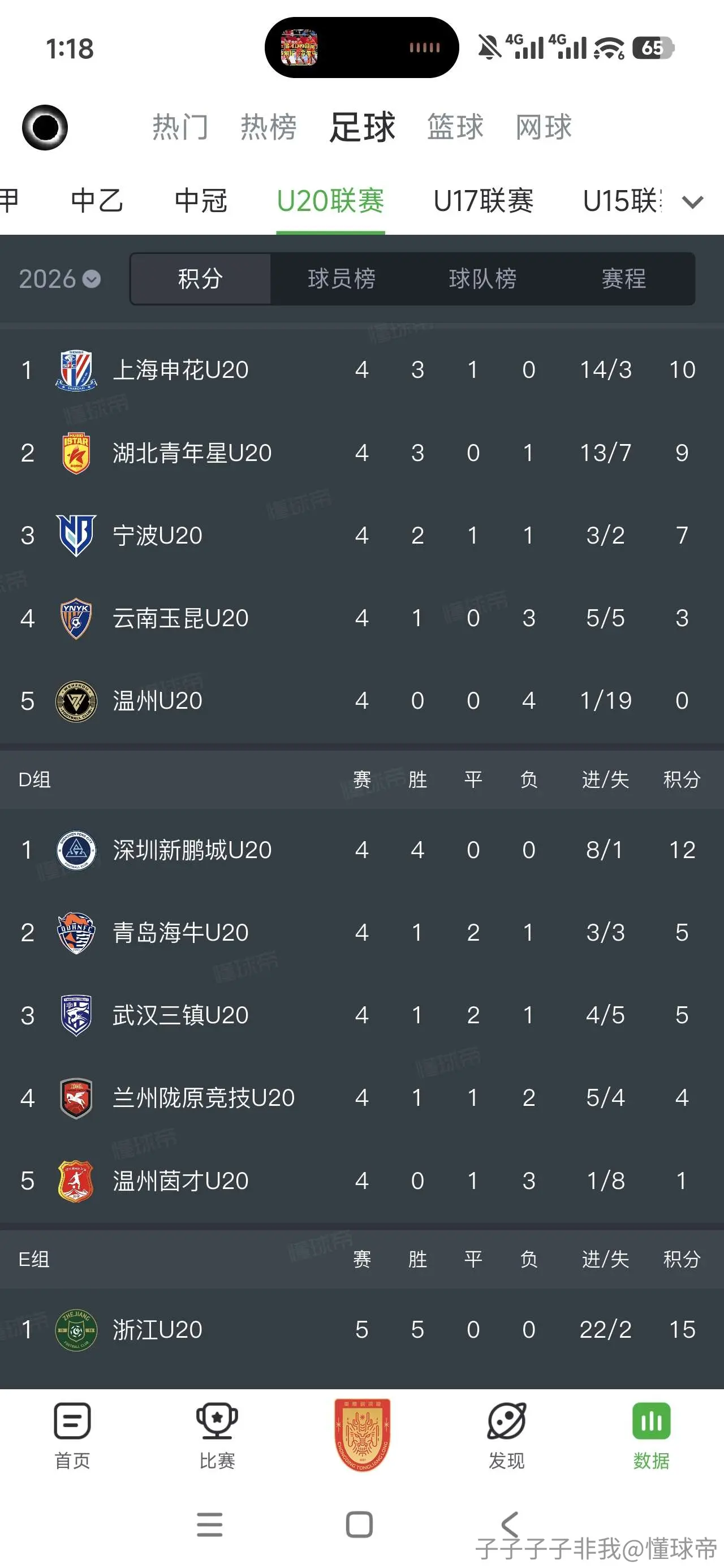This screenshot has height=1568, width=724.
Task: Select the U17联赛 tab
Action: tap(484, 201)
